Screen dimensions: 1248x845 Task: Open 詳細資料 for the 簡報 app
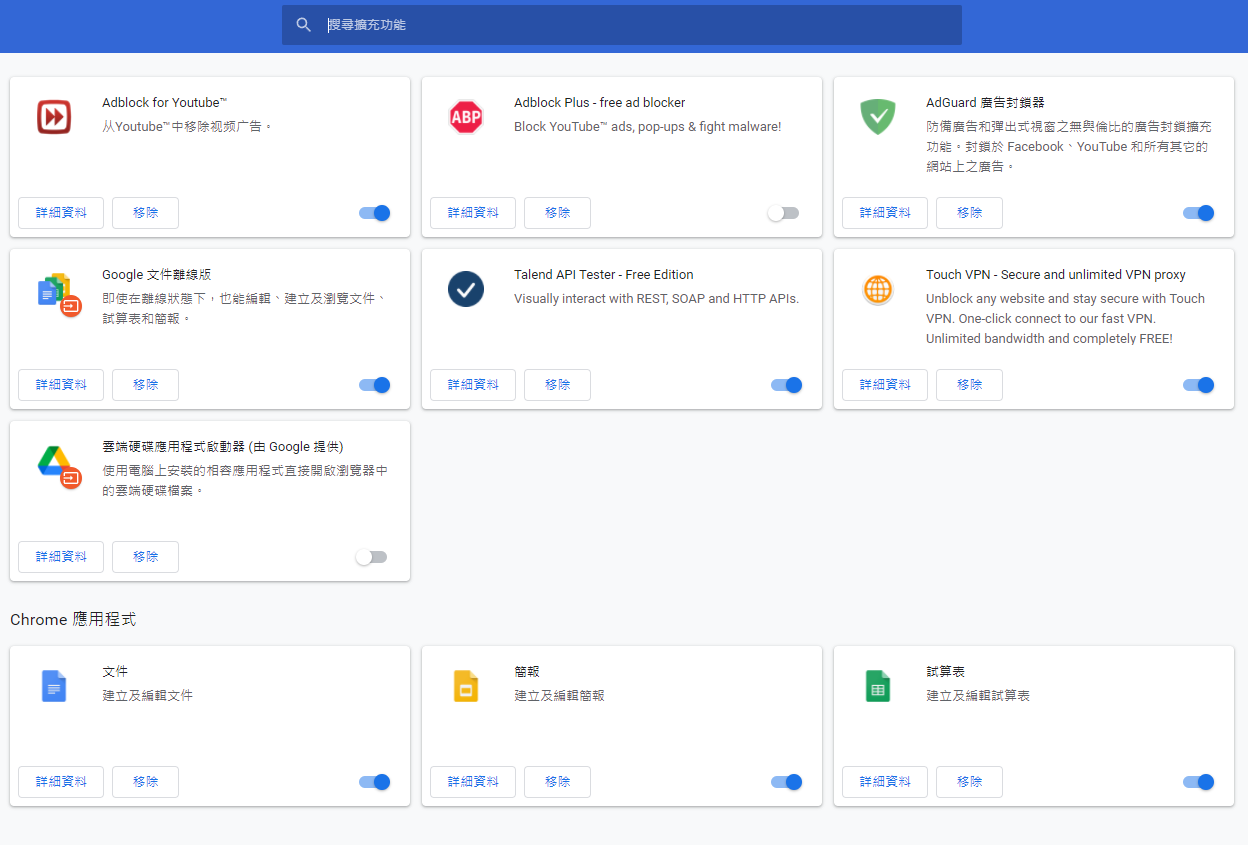(473, 782)
